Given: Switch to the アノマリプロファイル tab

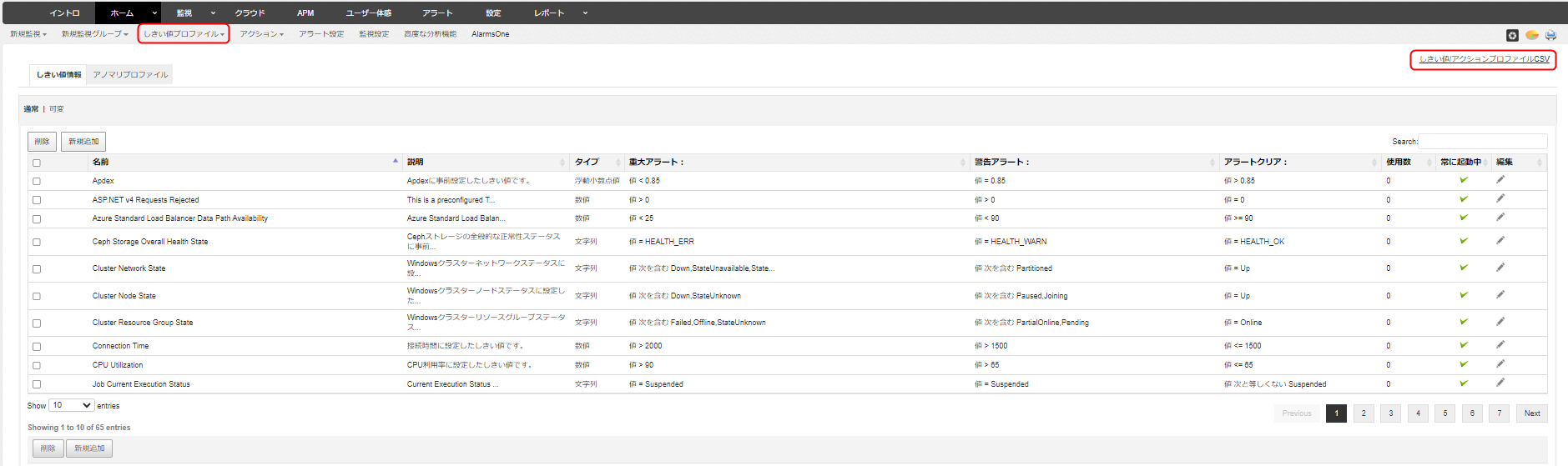Looking at the screenshot, I should coord(130,75).
